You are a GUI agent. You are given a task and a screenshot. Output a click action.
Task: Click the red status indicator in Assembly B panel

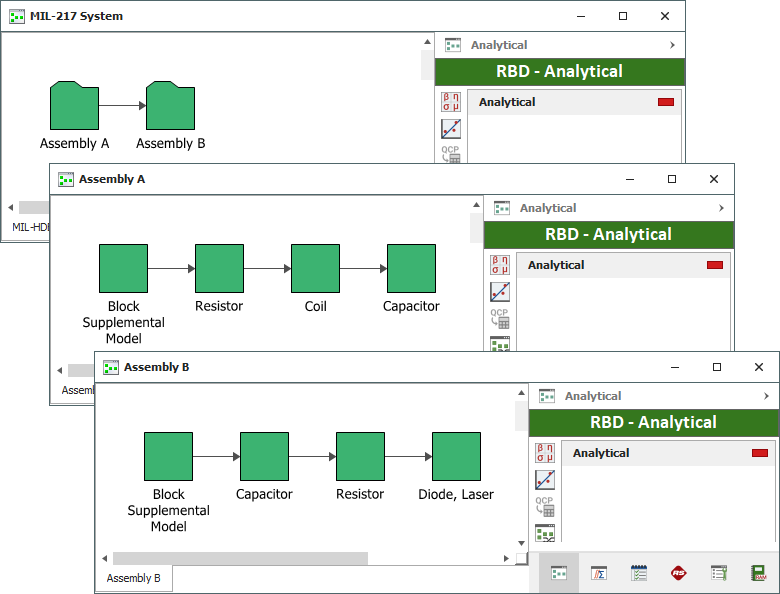tap(760, 453)
